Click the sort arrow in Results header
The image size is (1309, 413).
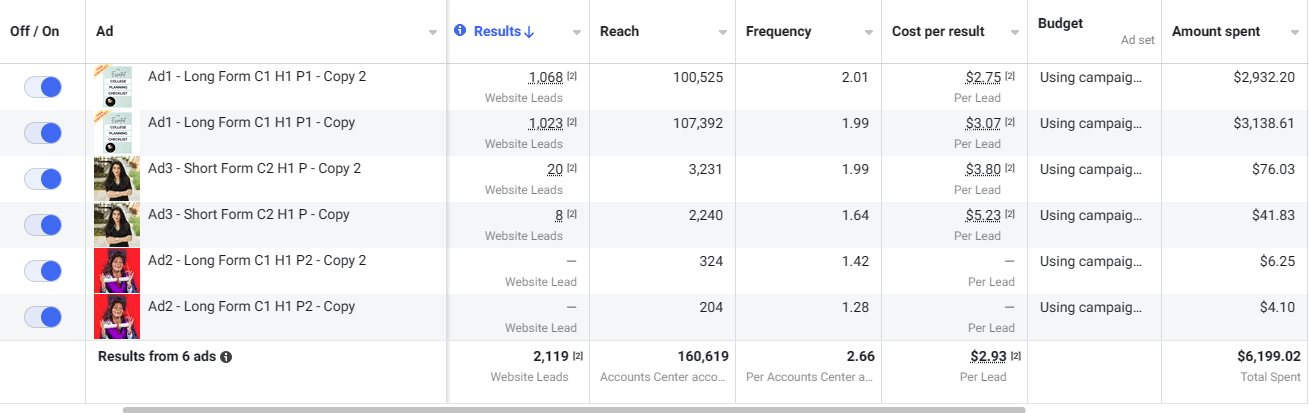point(529,32)
